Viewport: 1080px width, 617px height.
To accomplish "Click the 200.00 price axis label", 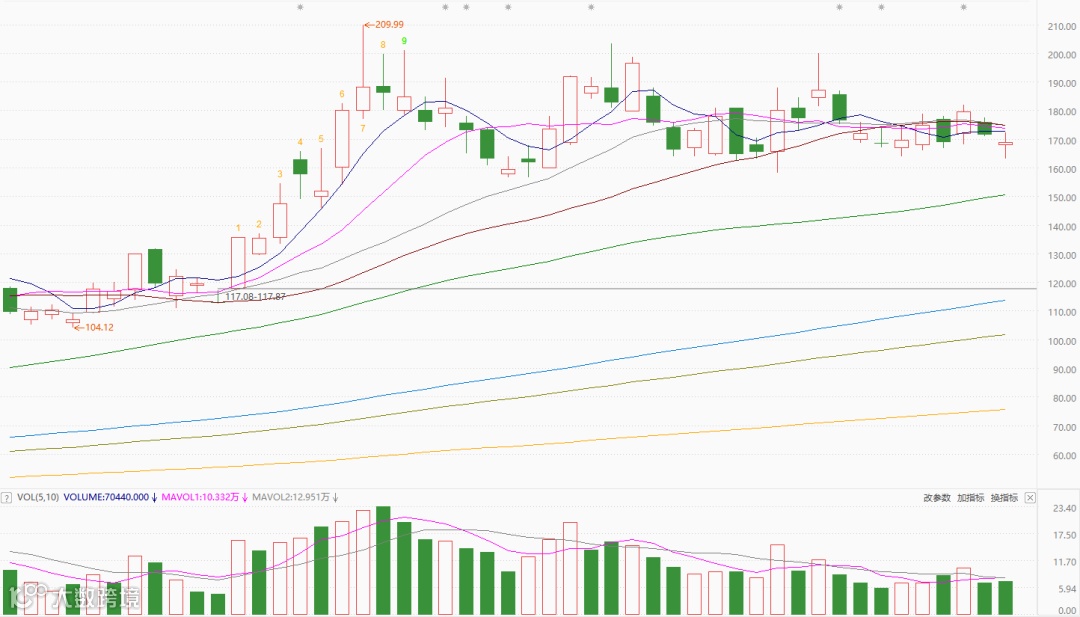I will (1061, 55).
